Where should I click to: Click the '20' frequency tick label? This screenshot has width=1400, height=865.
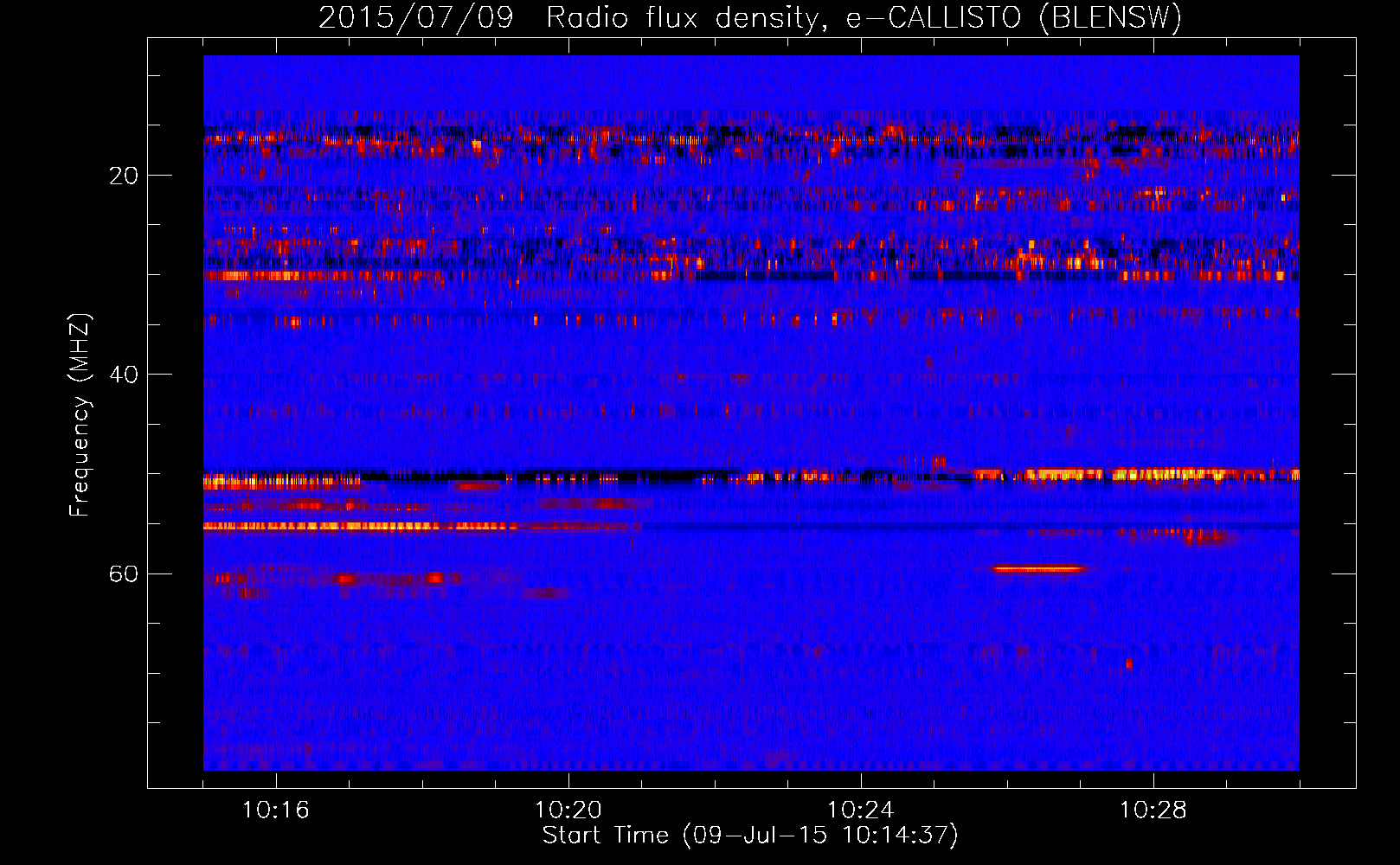click(x=123, y=176)
